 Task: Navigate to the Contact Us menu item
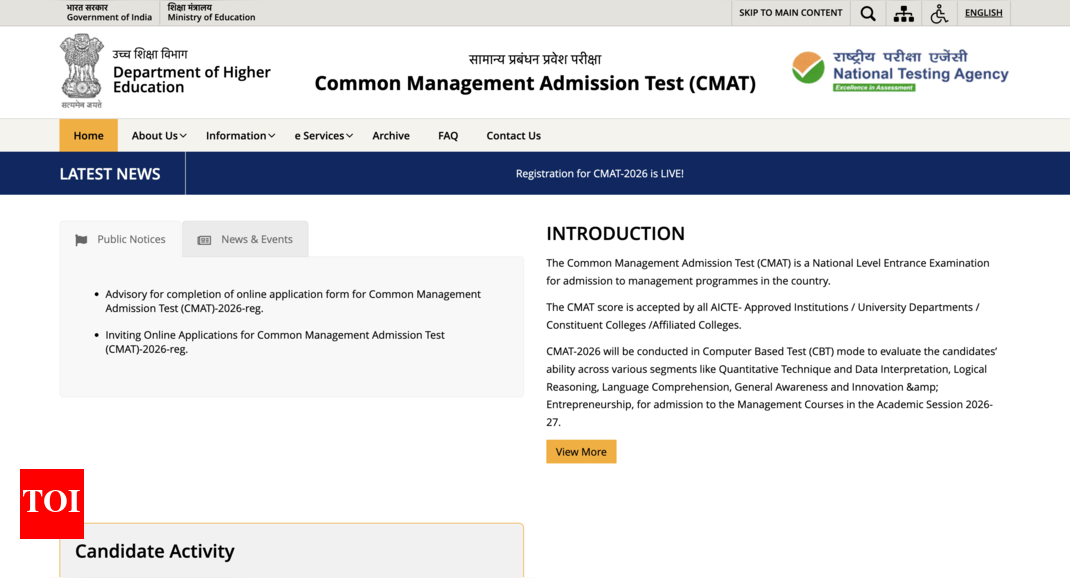(x=513, y=135)
